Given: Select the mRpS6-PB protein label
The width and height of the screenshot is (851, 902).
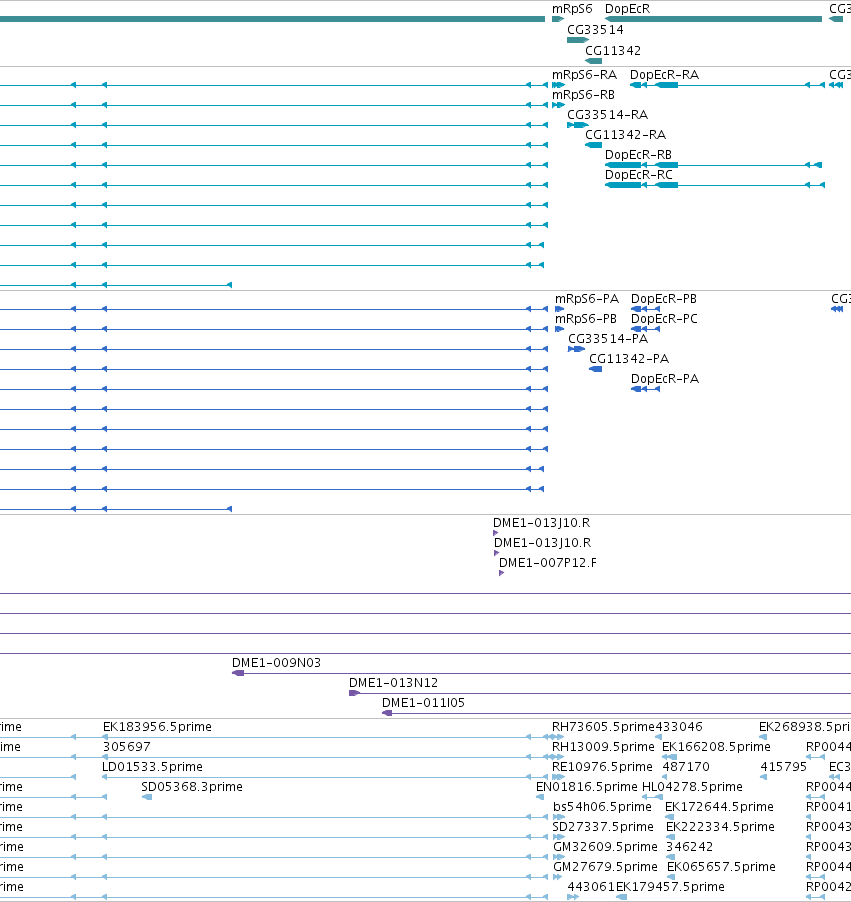Looking at the screenshot, I should tap(586, 319).
